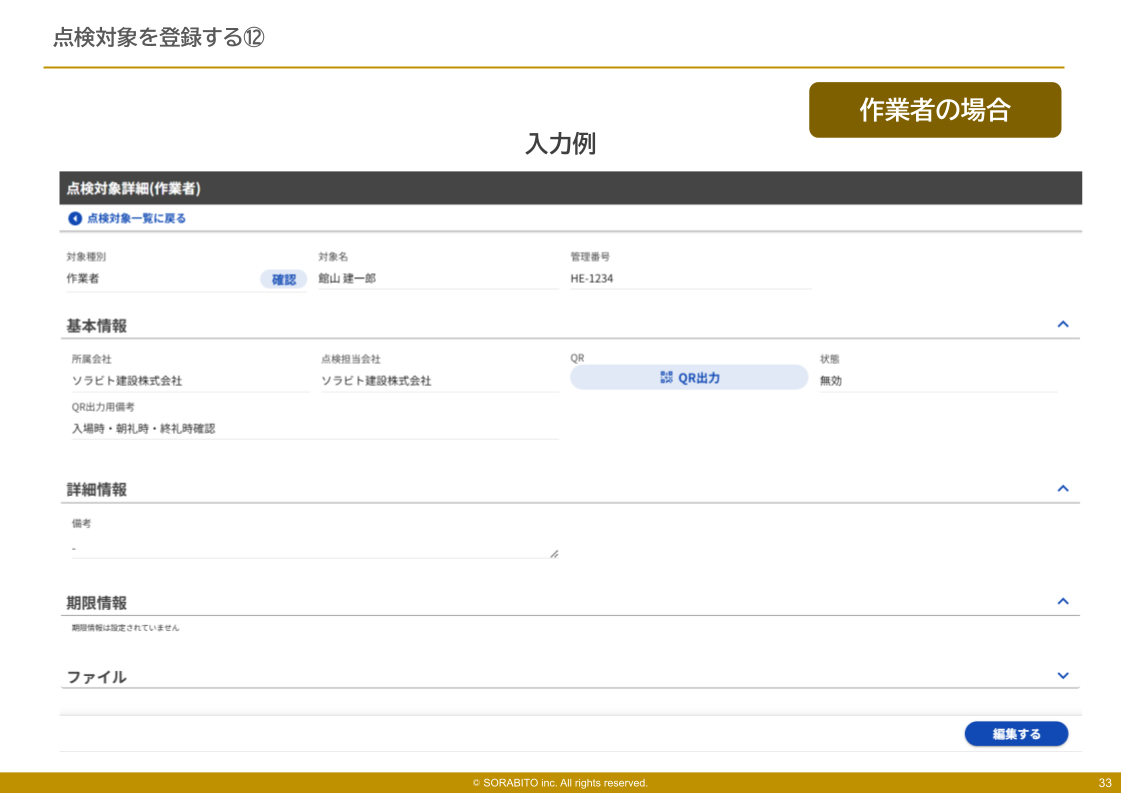Click the QR出力 button label
This screenshot has height=793, width=1121.
point(699,378)
